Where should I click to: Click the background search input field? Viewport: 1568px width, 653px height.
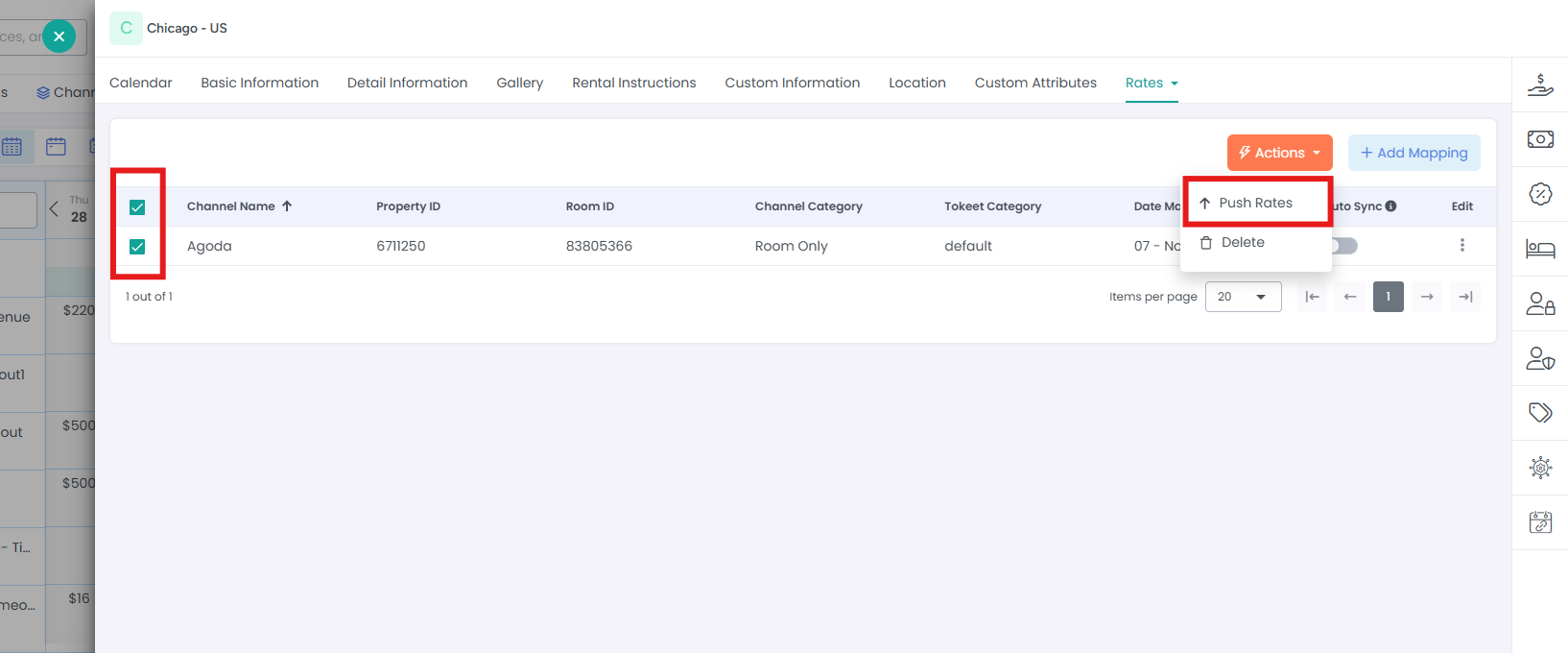pos(43,36)
